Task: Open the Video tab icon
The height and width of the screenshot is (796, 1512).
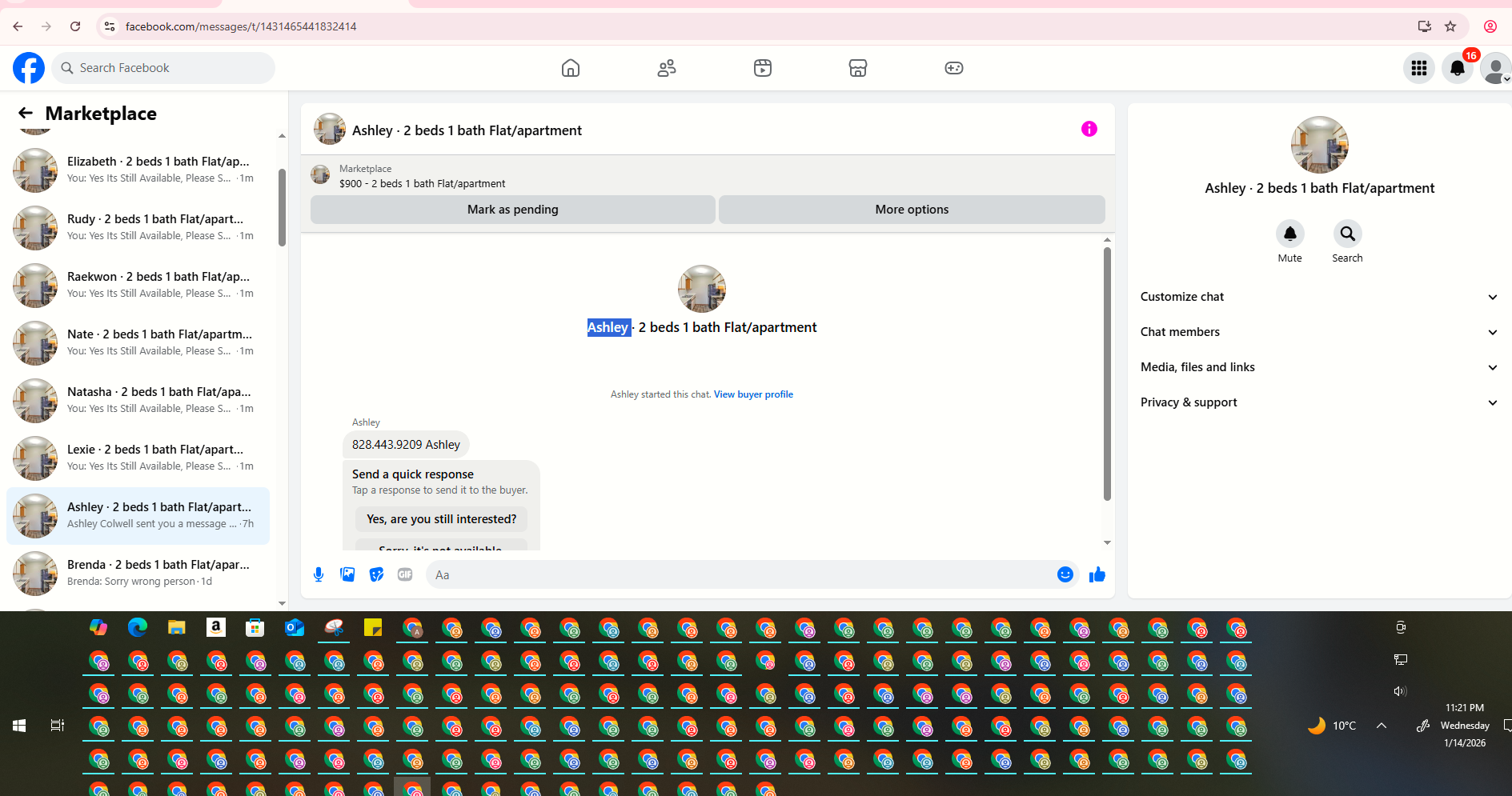Action: click(763, 68)
